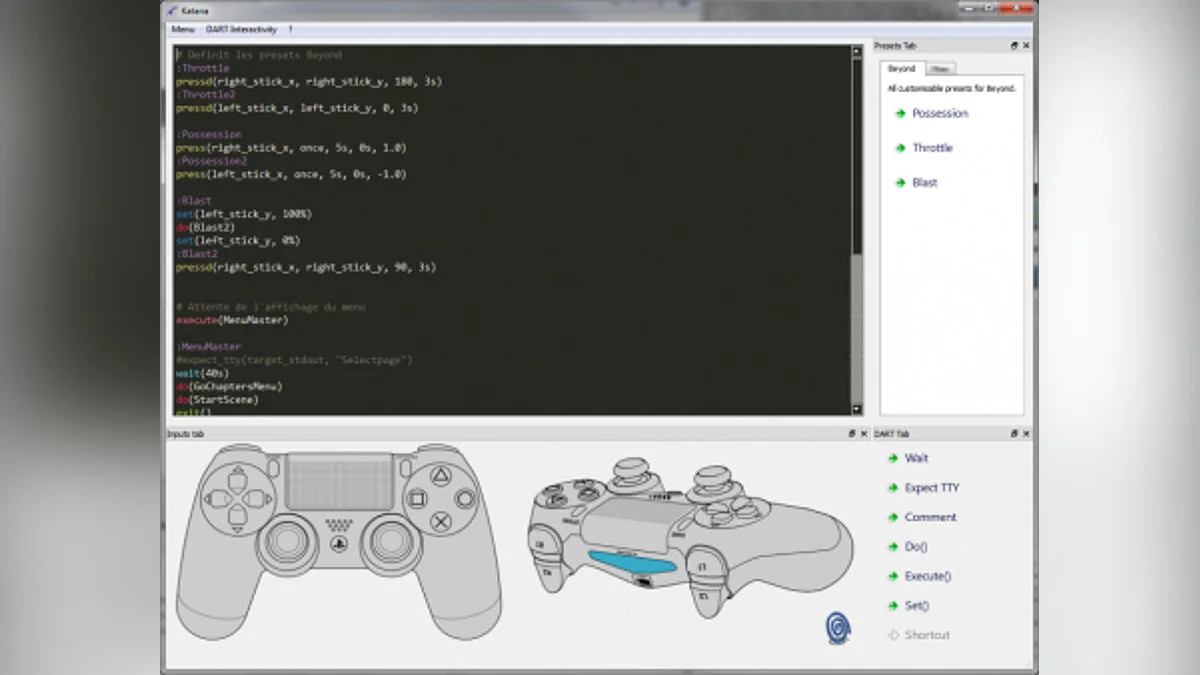Click the touchpad on the front-view controller
Screen dimensions: 1200x675
click(339, 481)
